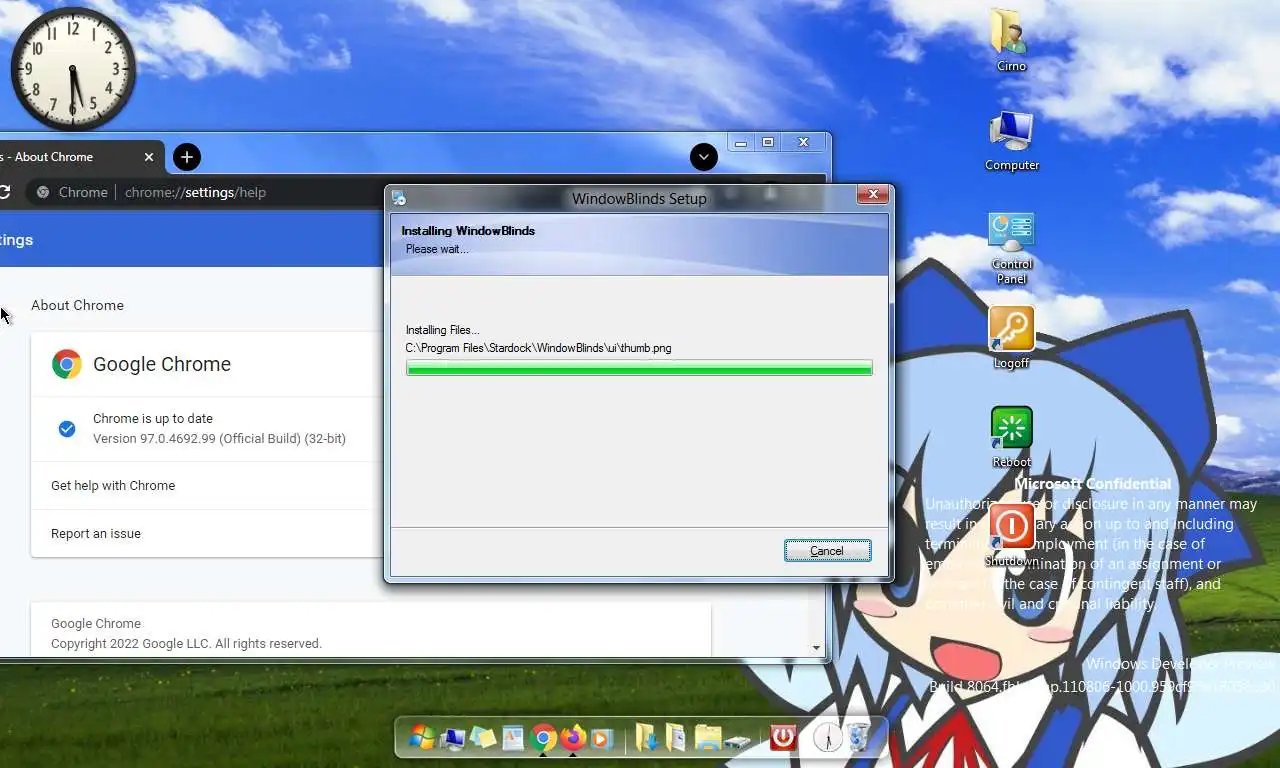Open the Documents folder in dock
The height and width of the screenshot is (768, 1280).
coord(676,738)
